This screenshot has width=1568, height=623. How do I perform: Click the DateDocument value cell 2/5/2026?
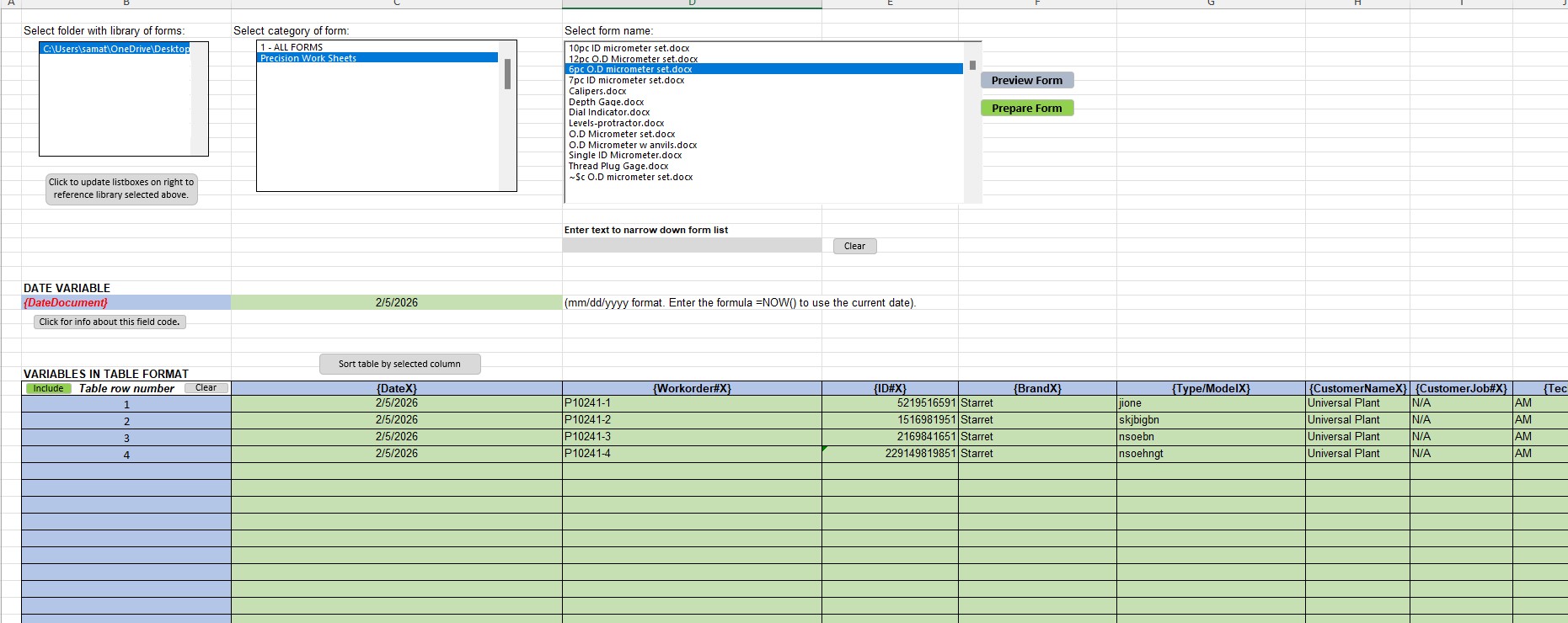coord(397,302)
